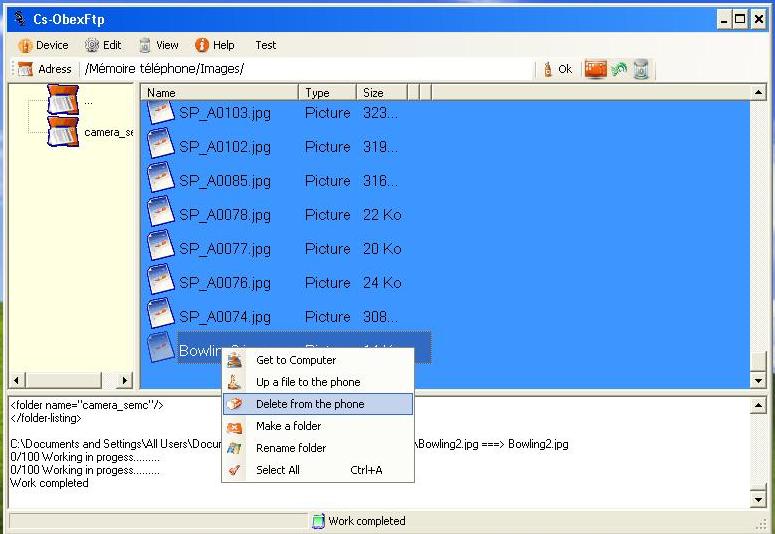The height and width of the screenshot is (534, 775).
Task: Click the green refresh icon beside Ok
Action: 619,69
